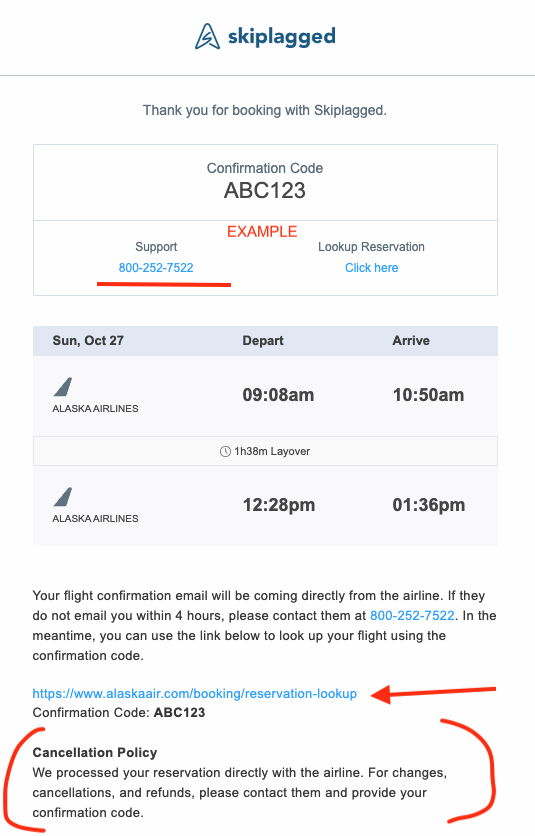Click the bold ABC123 code near bottom
This screenshot has width=535, height=836.
point(179,713)
